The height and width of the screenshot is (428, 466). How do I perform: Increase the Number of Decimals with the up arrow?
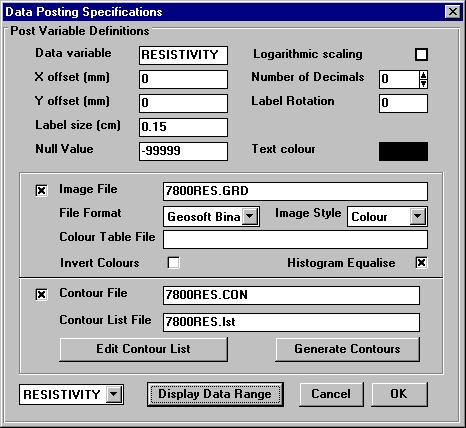423,75
